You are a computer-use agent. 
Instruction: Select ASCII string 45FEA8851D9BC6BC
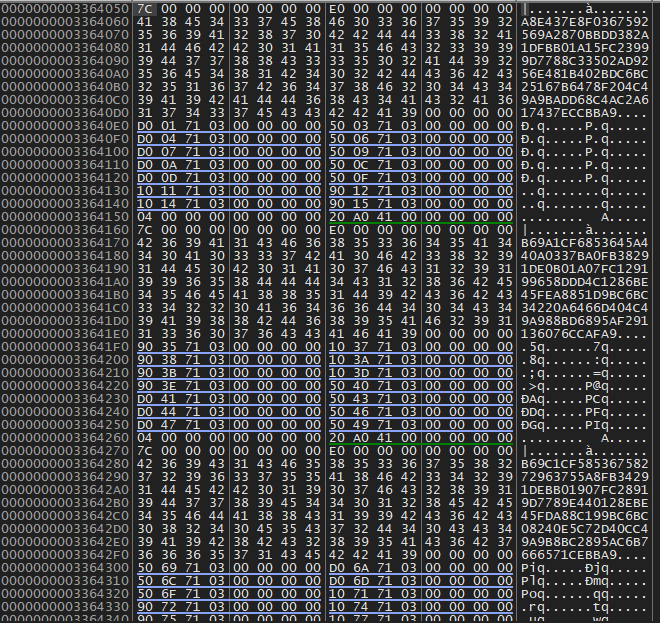point(585,295)
